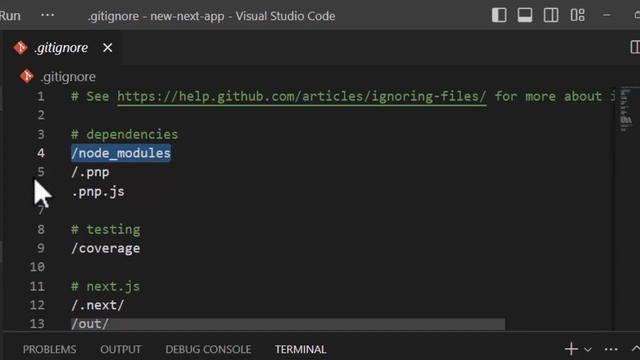Click line number 4 in the gutter
Screen dimensions: 640x360
click(x=41, y=153)
